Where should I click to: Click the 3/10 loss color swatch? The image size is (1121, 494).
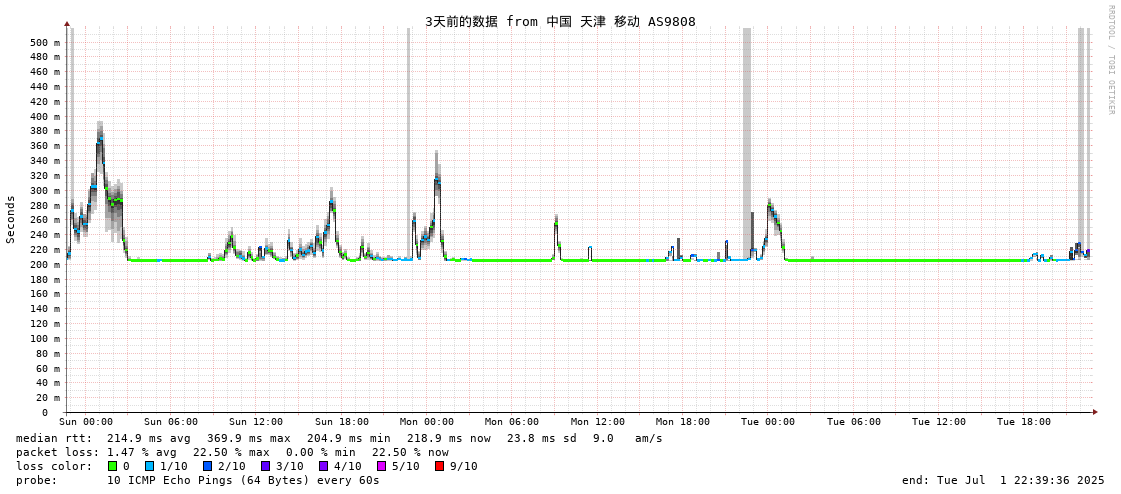click(266, 467)
